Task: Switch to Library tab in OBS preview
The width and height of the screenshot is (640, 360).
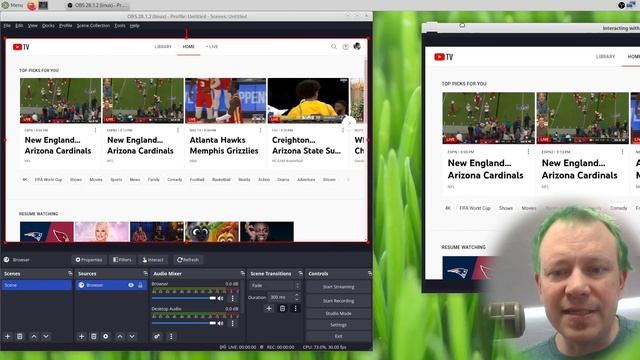Action: coord(163,47)
